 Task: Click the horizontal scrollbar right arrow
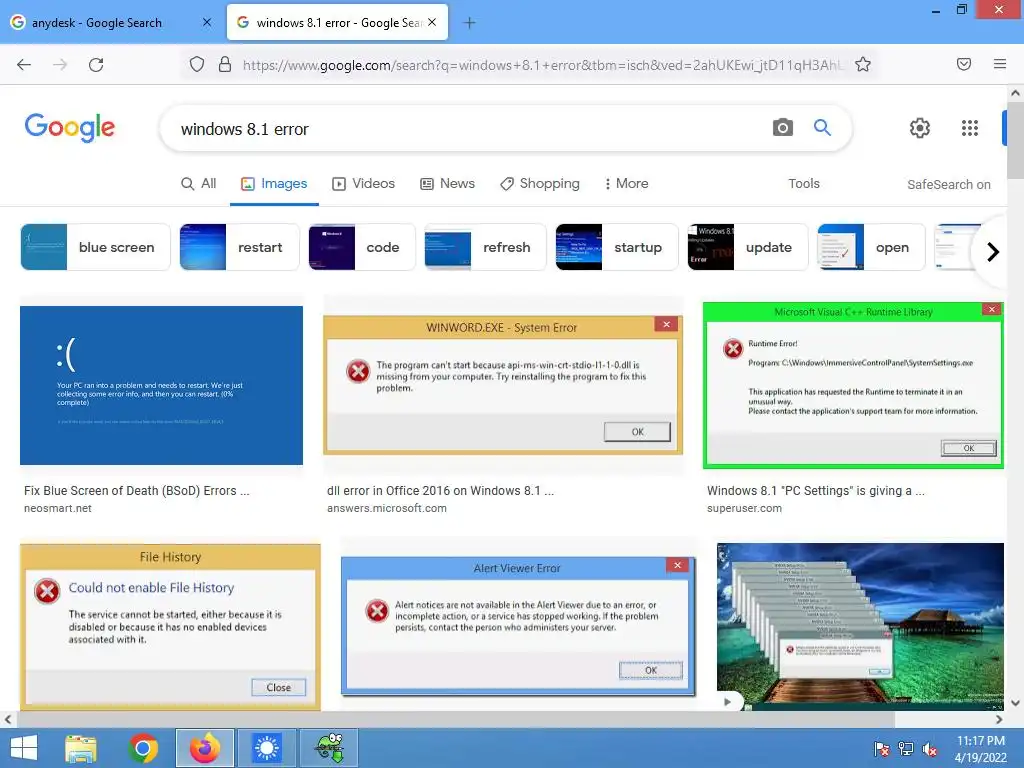(x=999, y=720)
